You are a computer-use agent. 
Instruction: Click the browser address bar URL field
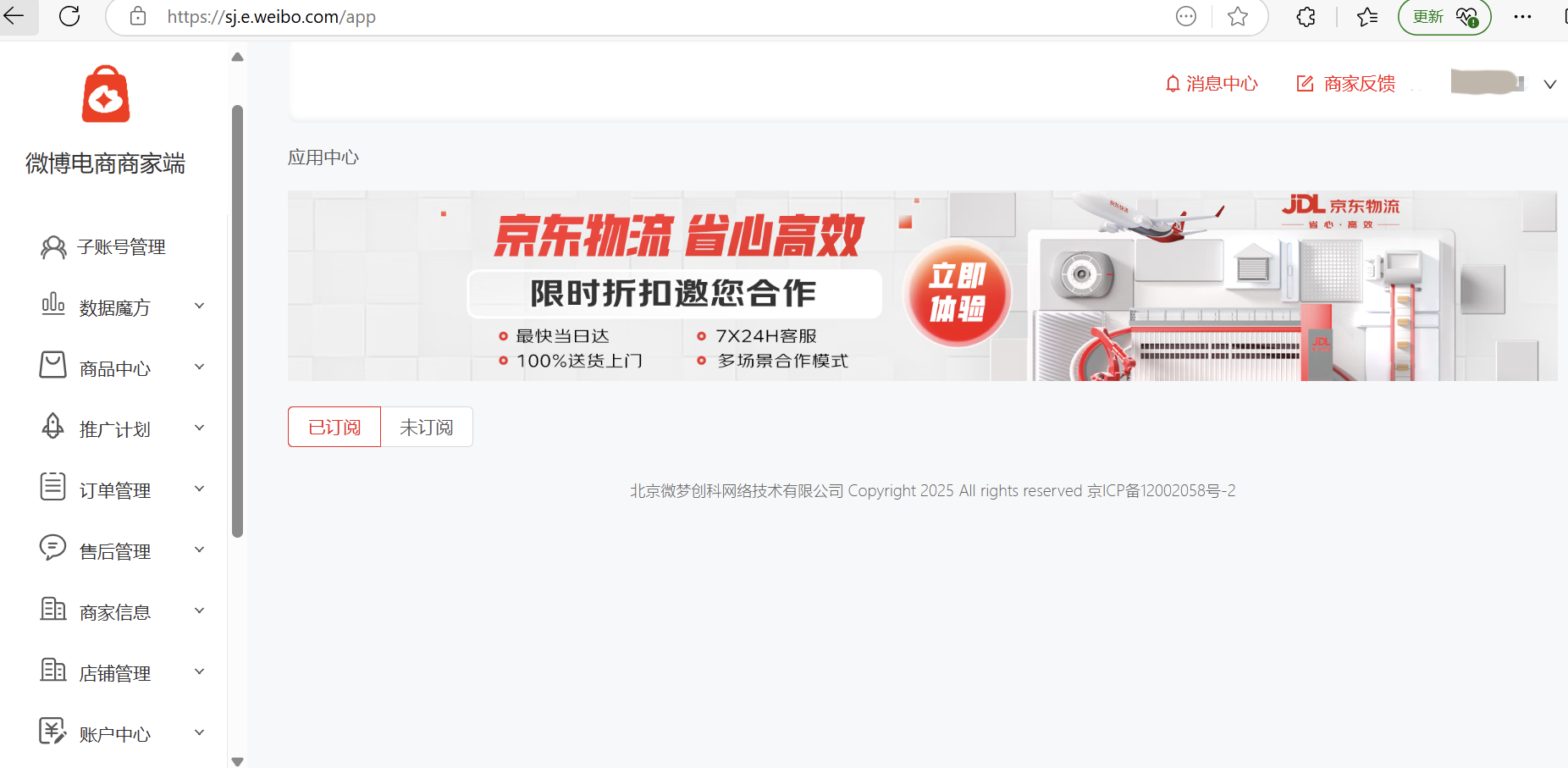coord(271,16)
